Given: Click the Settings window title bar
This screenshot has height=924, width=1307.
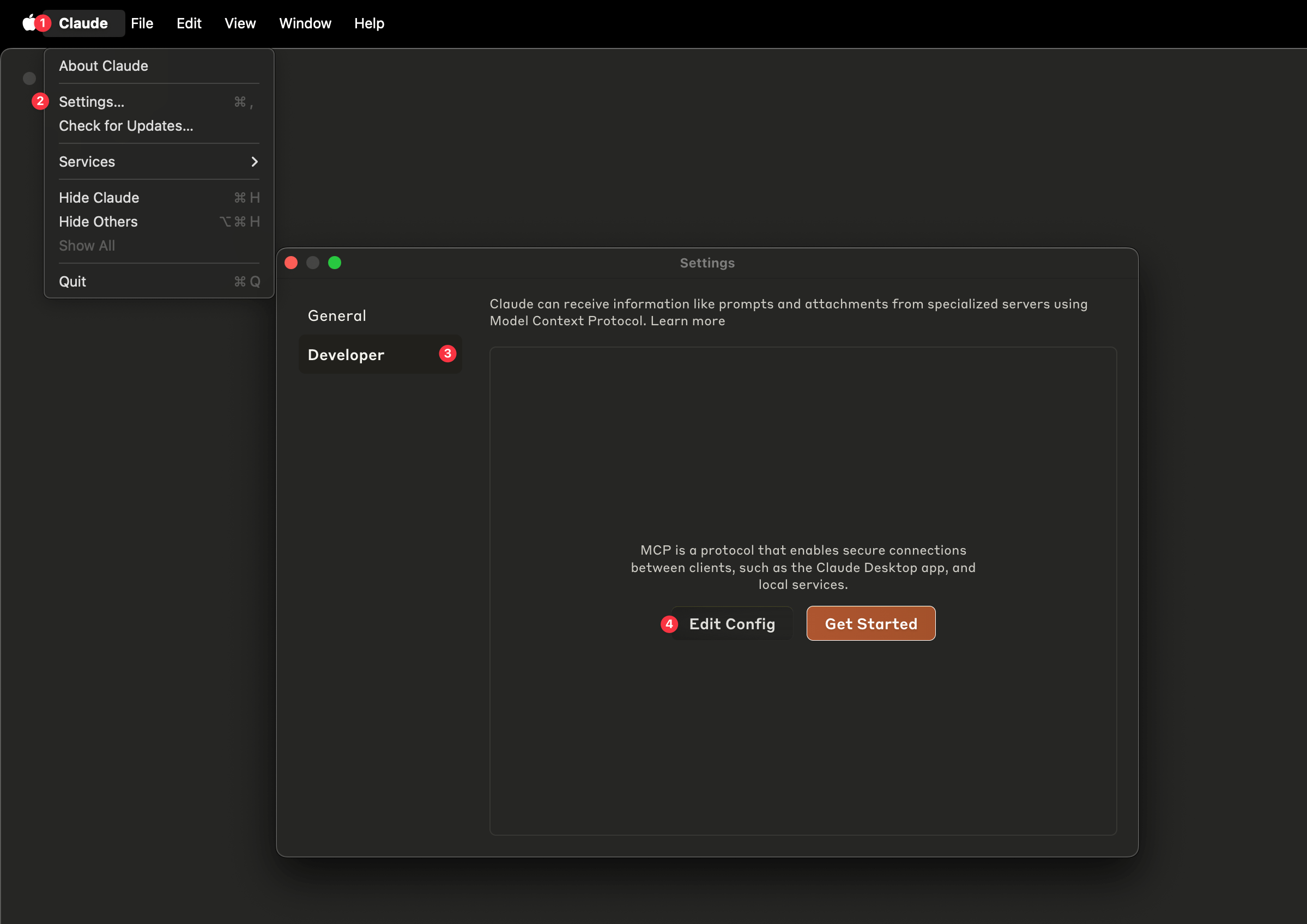Looking at the screenshot, I should point(707,263).
